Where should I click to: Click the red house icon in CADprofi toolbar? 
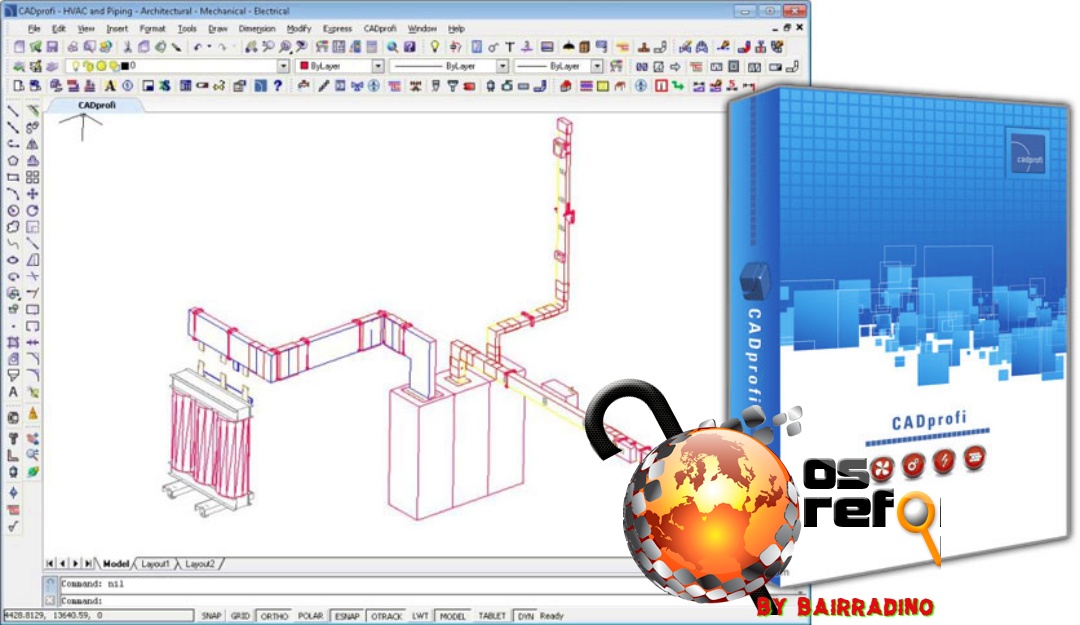click(565, 86)
